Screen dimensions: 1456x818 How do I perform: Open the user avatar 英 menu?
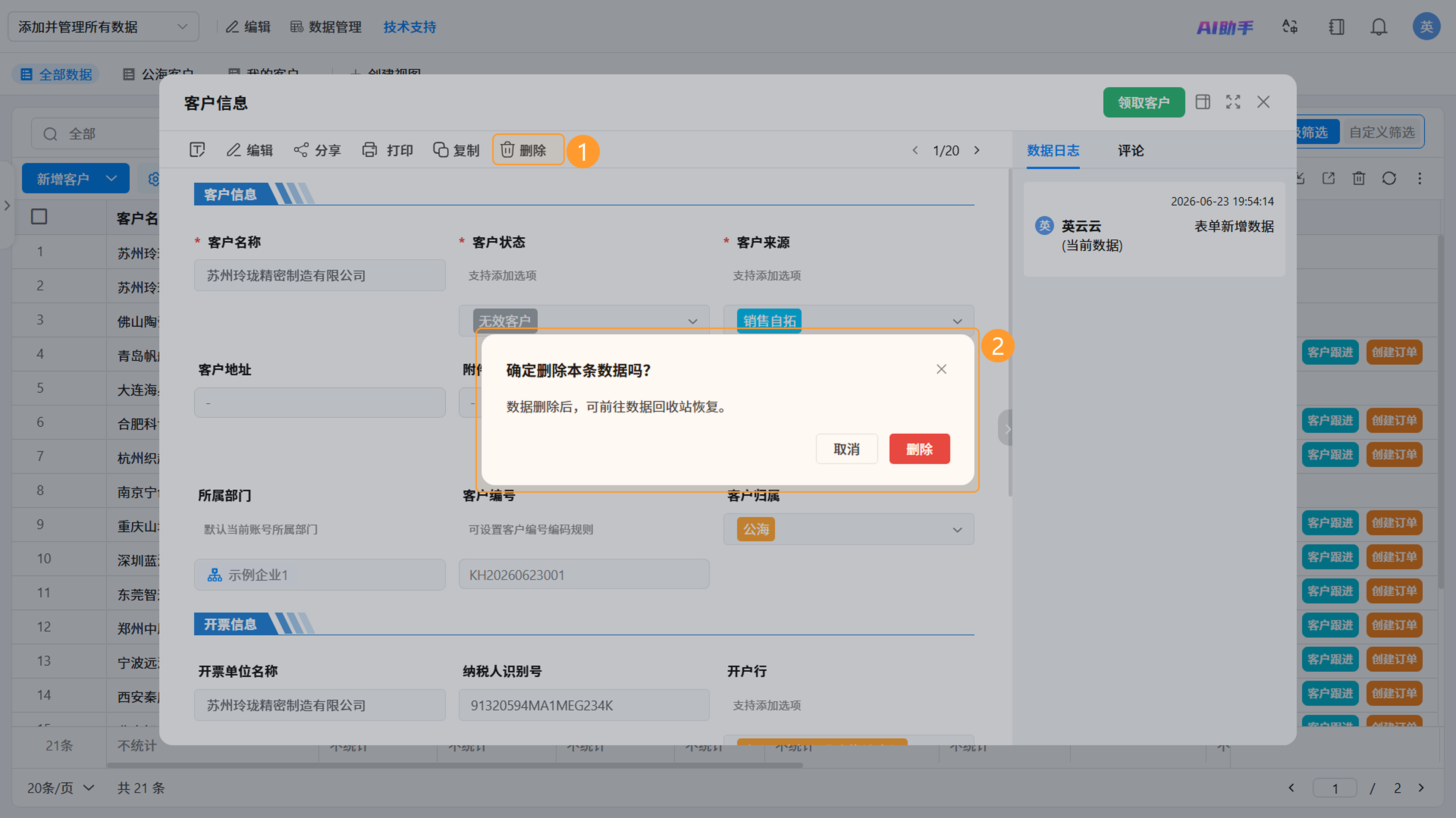click(1426, 27)
